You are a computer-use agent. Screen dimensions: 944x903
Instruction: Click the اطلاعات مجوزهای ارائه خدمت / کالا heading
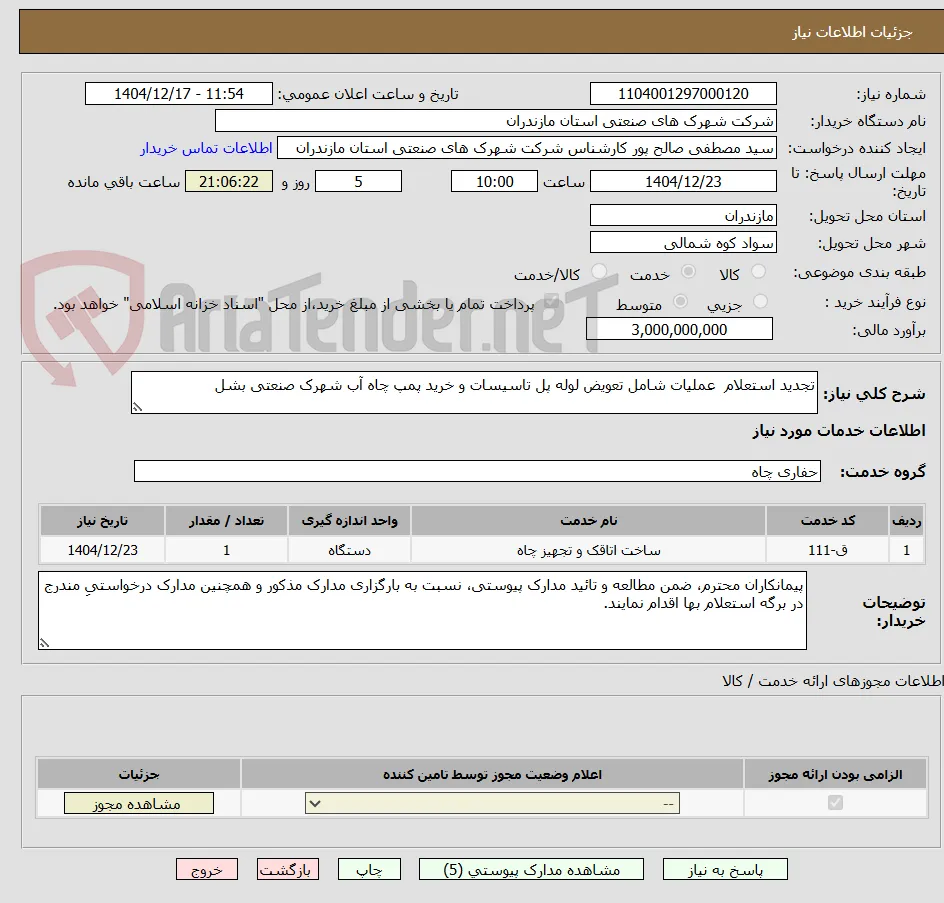click(833, 681)
